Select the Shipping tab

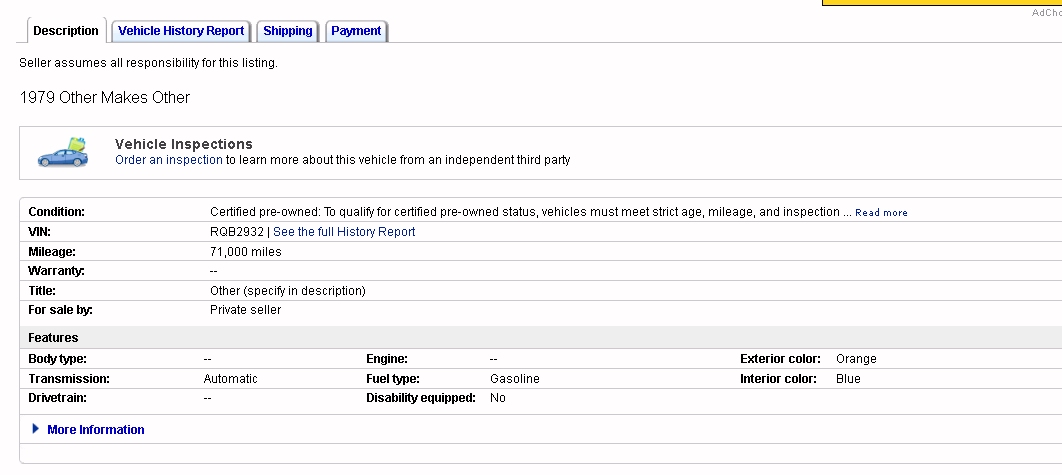tap(288, 31)
